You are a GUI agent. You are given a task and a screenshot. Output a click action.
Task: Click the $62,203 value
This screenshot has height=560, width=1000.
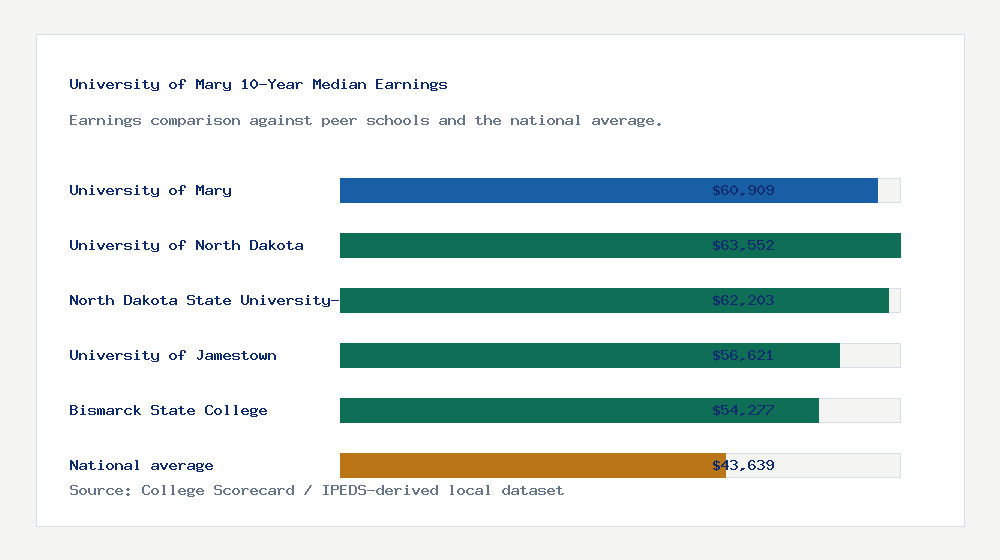pos(743,300)
